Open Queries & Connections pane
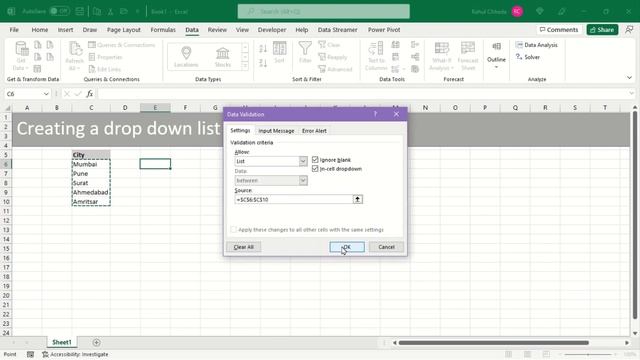 tap(122, 45)
